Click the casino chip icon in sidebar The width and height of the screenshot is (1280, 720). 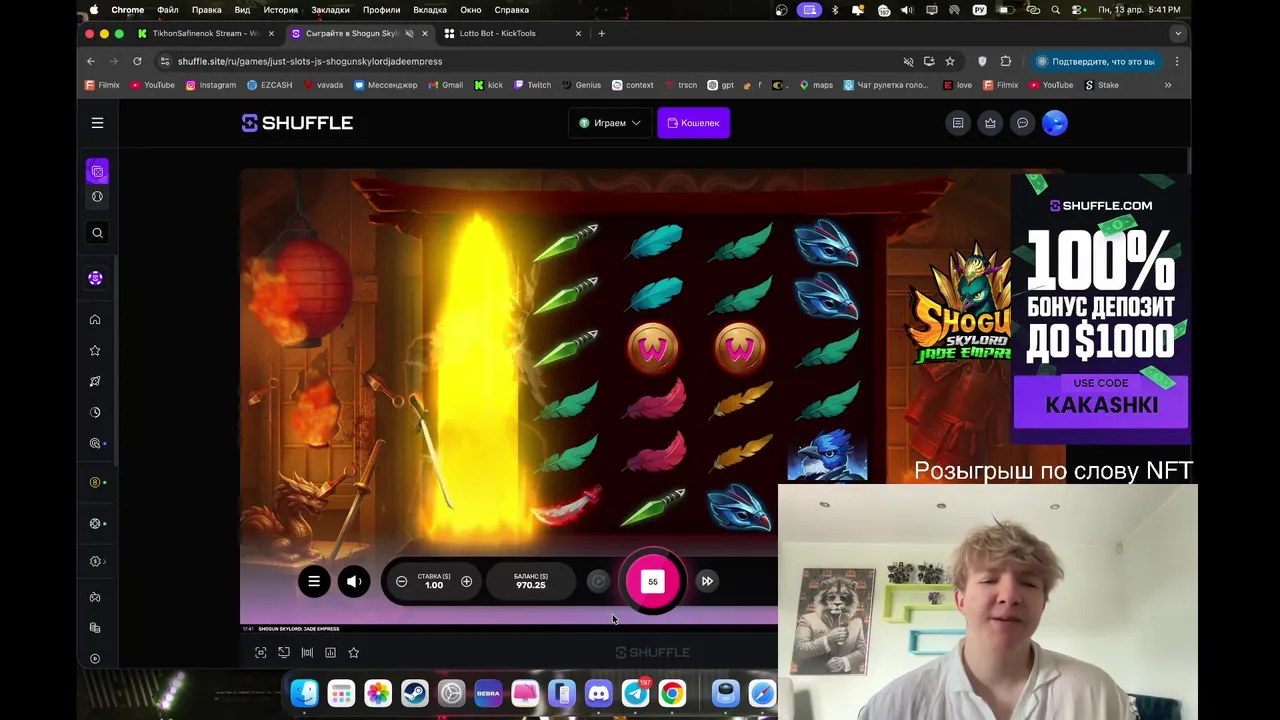(95, 278)
